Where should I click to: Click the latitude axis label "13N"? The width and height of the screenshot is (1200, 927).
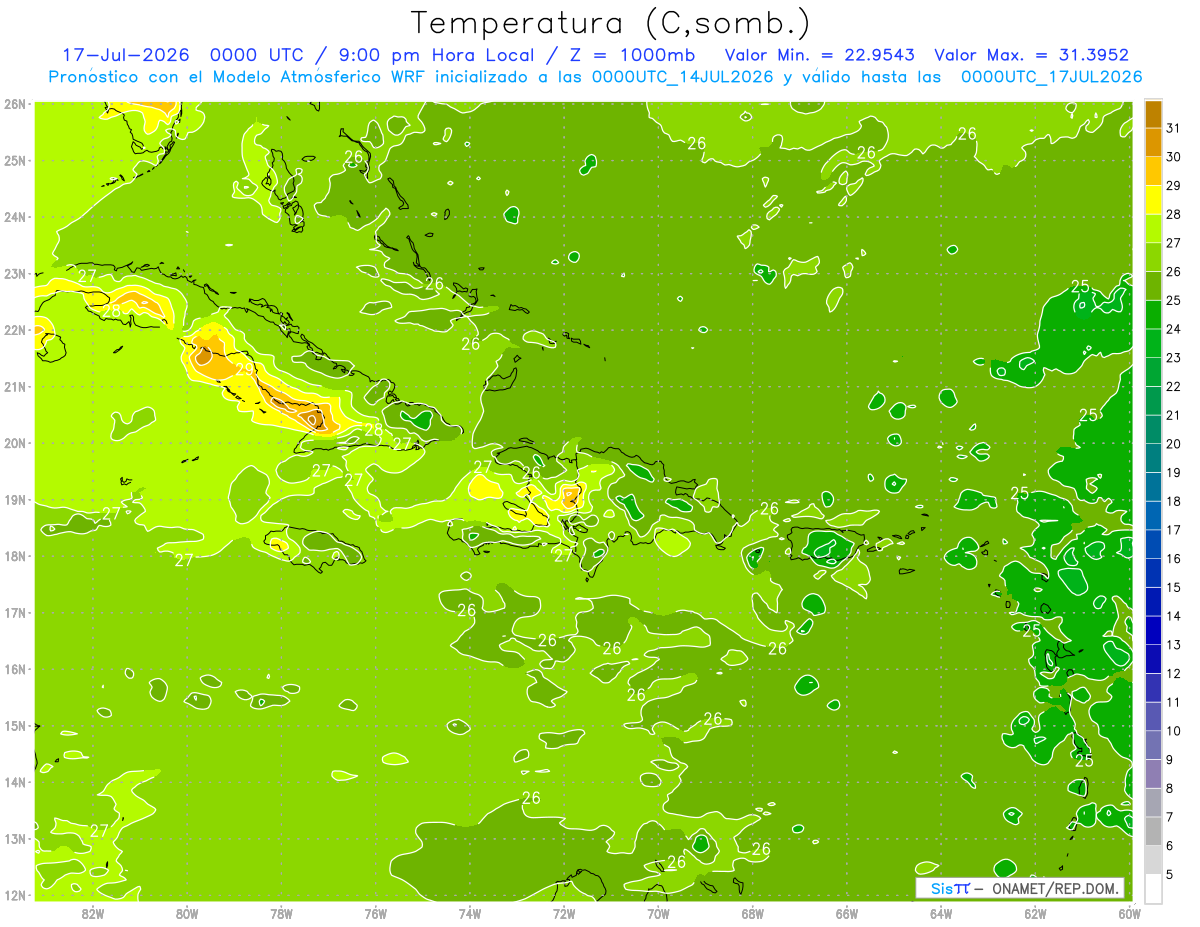coord(15,839)
